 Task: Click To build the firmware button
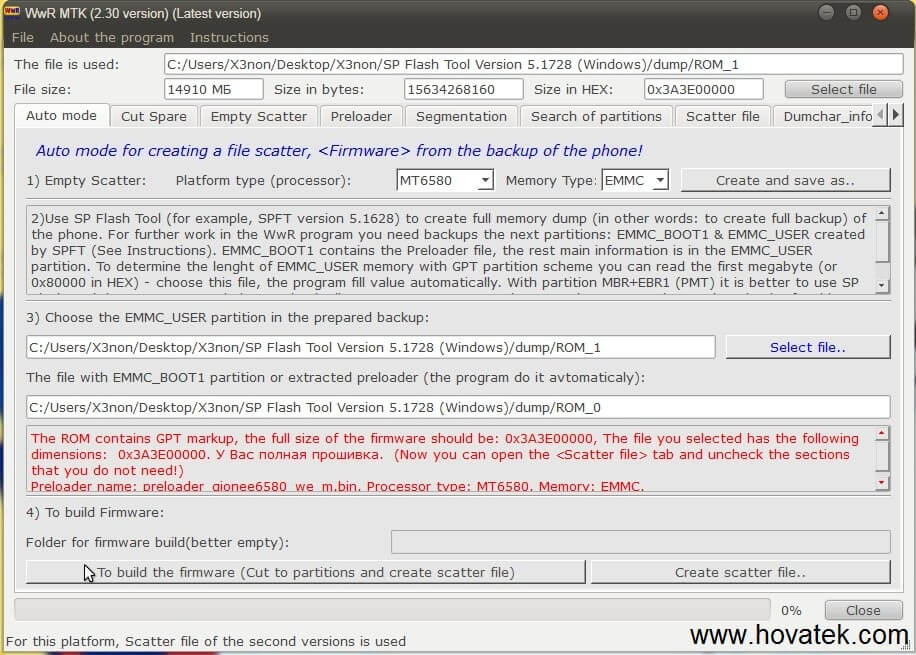306,572
